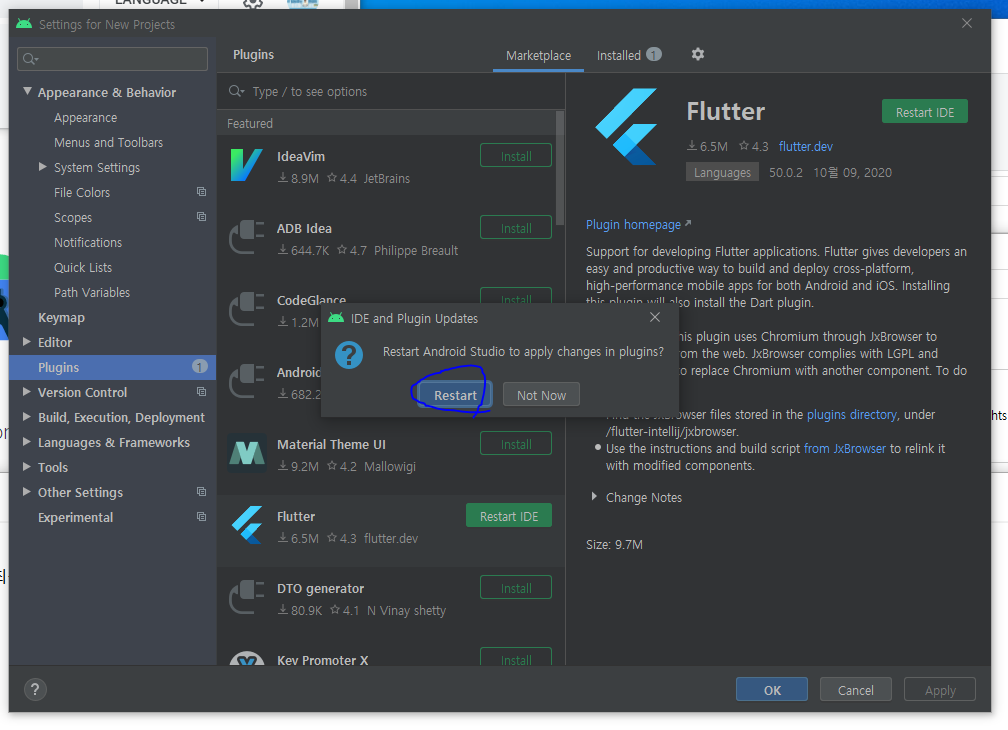Click the File Colors project-level icon

201,192
